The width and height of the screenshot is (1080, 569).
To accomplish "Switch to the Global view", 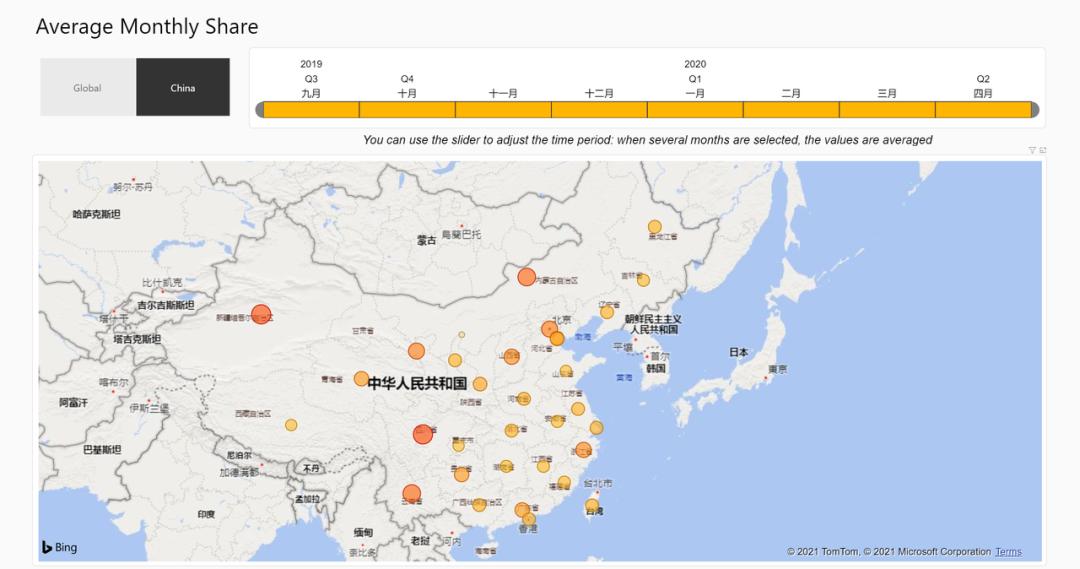I will coord(87,87).
